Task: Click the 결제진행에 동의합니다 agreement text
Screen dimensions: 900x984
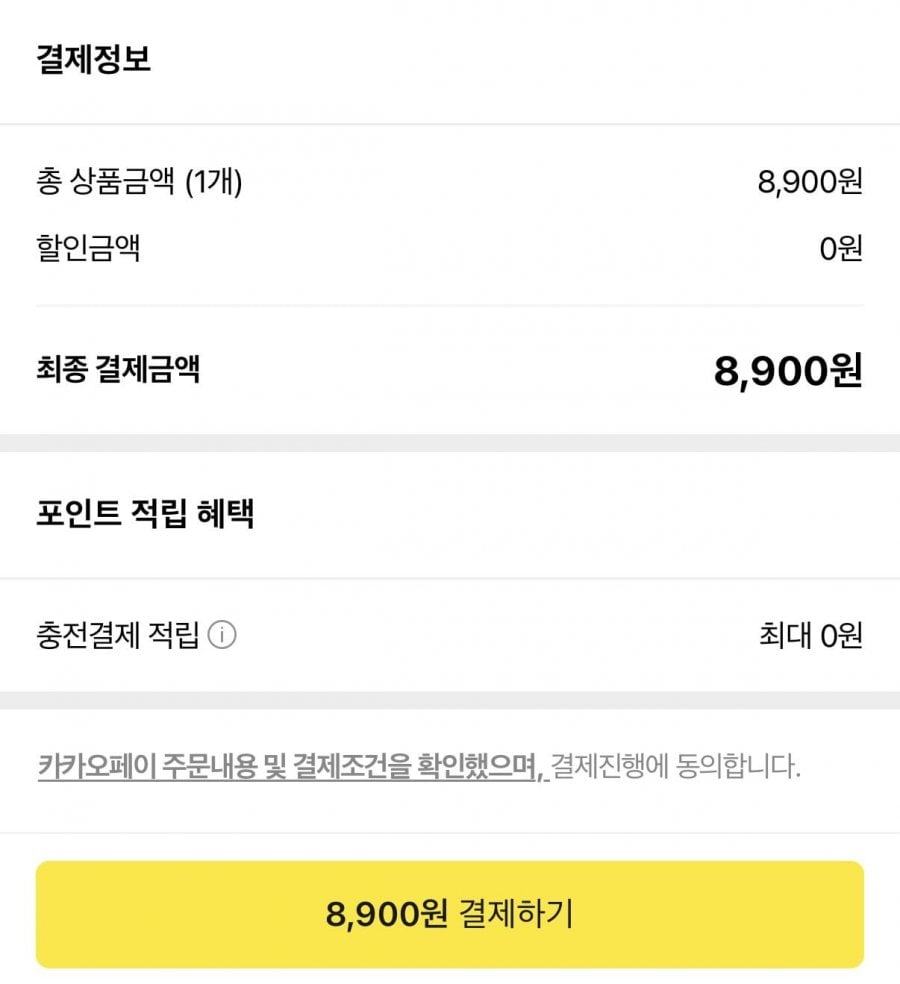Action: pyautogui.click(x=676, y=768)
